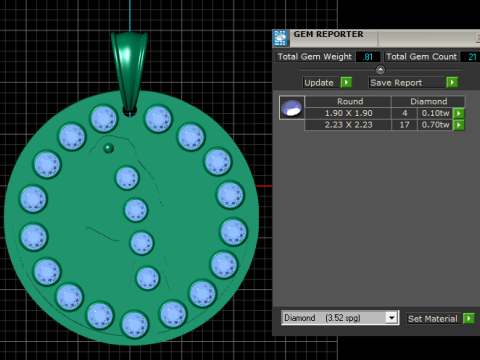Click the gem count 17 cell
This screenshot has width=480, height=360.
click(x=404, y=125)
